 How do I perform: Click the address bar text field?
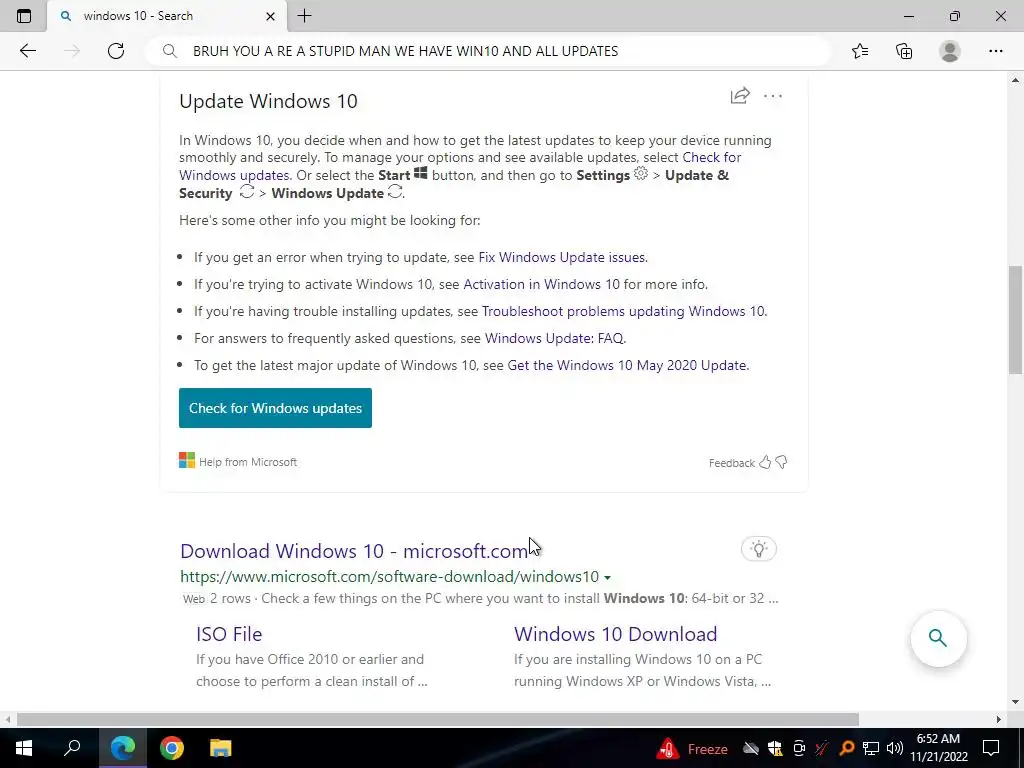click(487, 51)
